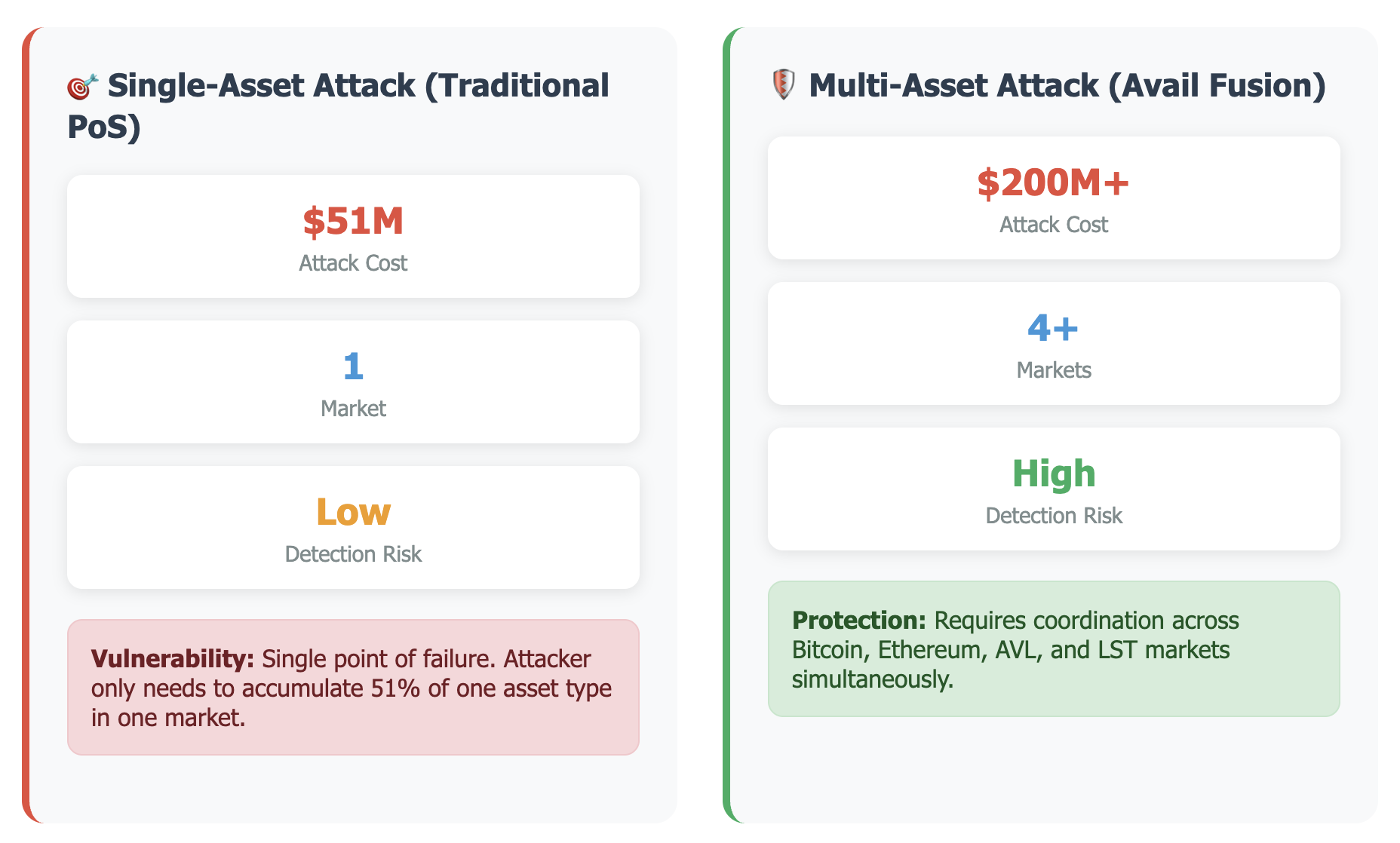Select the Single-Asset Attack (Traditional PoS) heading
The image size is (1400, 843).
pos(339,106)
